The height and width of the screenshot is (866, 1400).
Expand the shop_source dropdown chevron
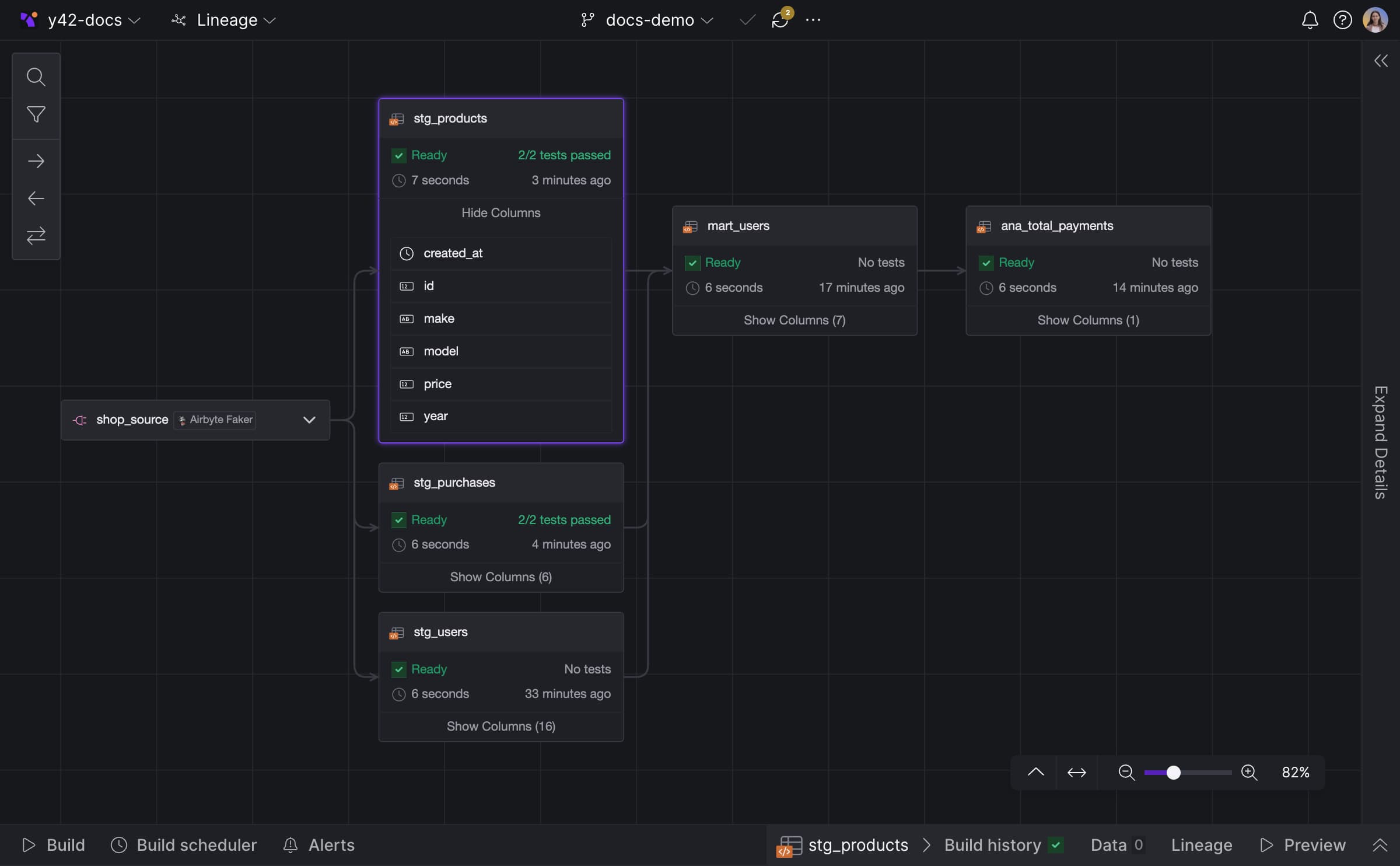pyautogui.click(x=309, y=420)
